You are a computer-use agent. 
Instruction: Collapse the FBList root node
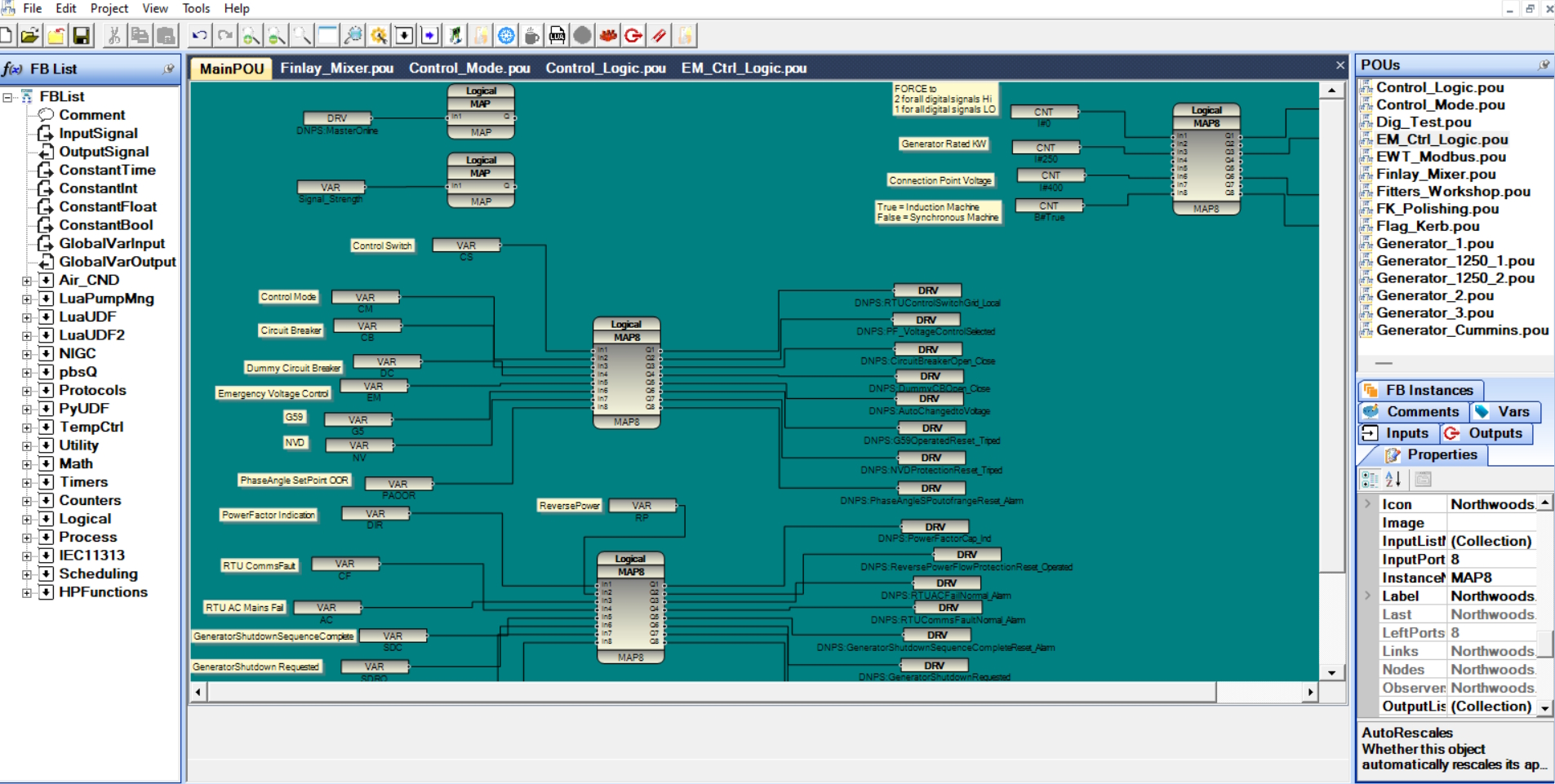(7, 96)
